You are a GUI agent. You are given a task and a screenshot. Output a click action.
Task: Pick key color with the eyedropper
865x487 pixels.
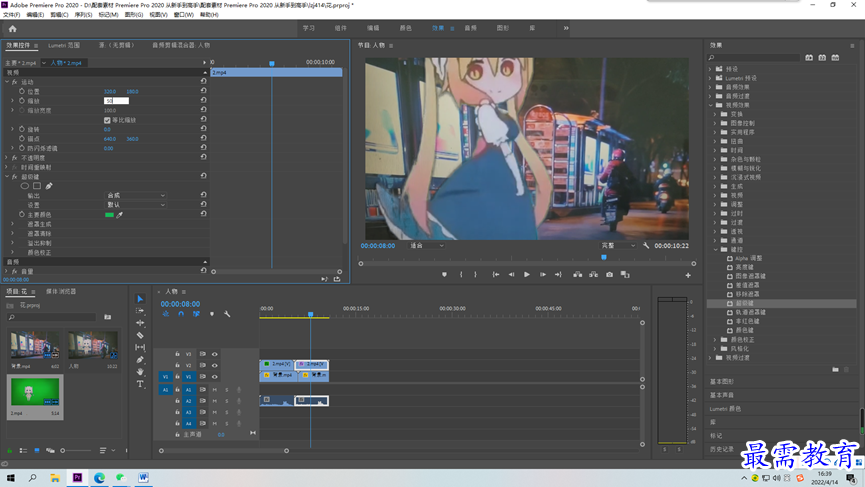click(120, 215)
